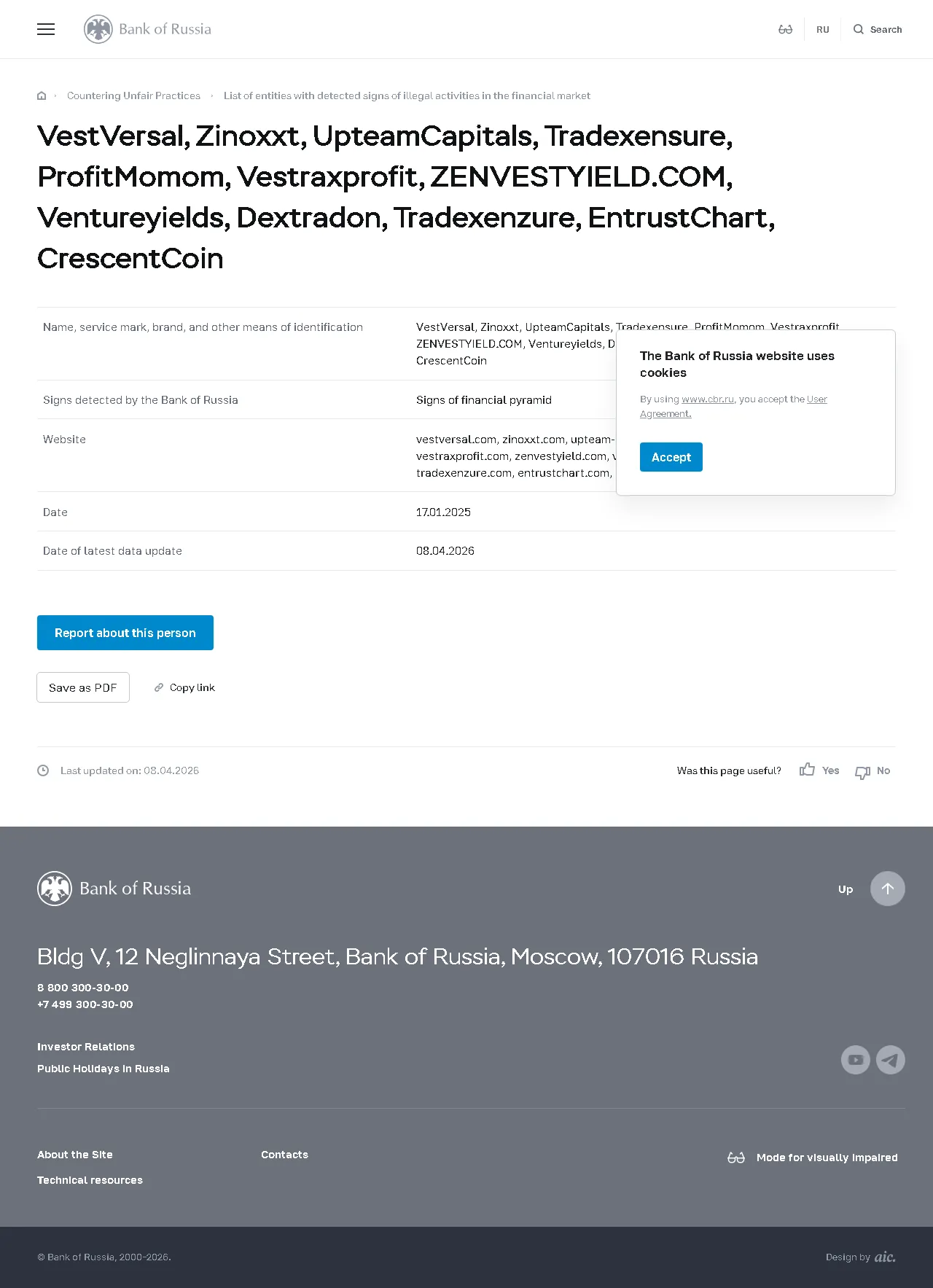933x1288 pixels.
Task: Open the YouTube social icon
Action: (x=856, y=1060)
